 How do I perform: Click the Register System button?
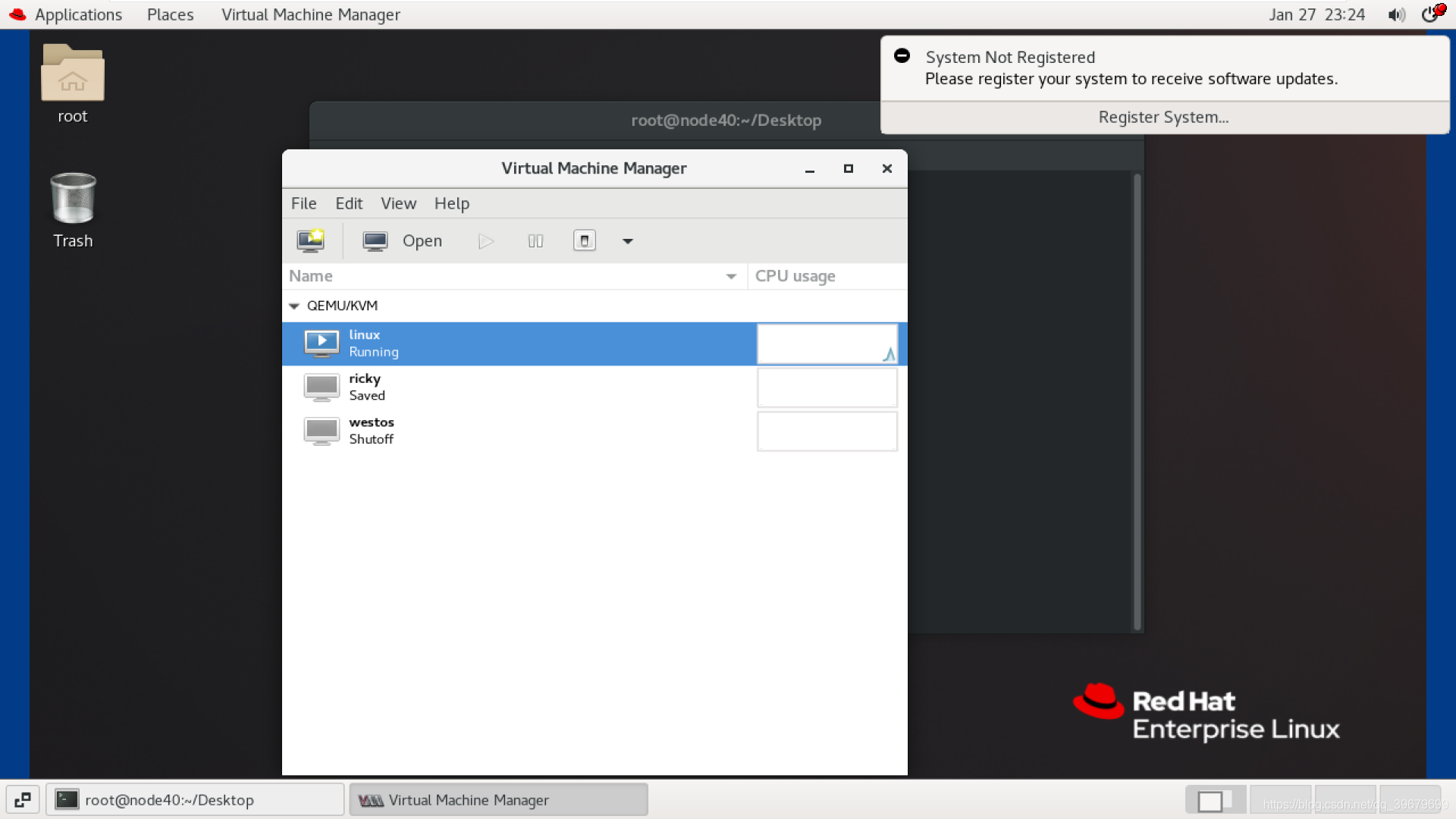(1163, 118)
